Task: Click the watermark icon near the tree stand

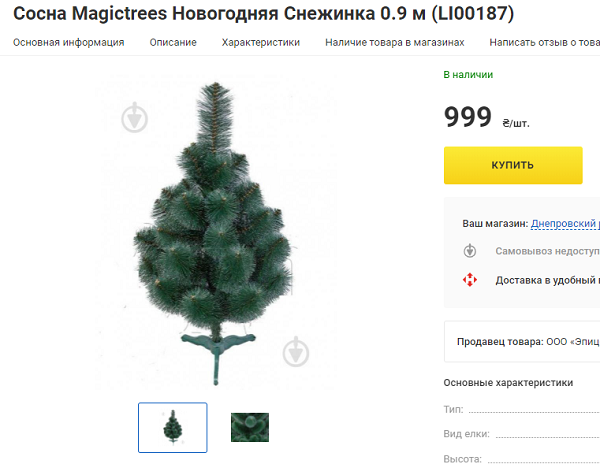Action: point(295,351)
